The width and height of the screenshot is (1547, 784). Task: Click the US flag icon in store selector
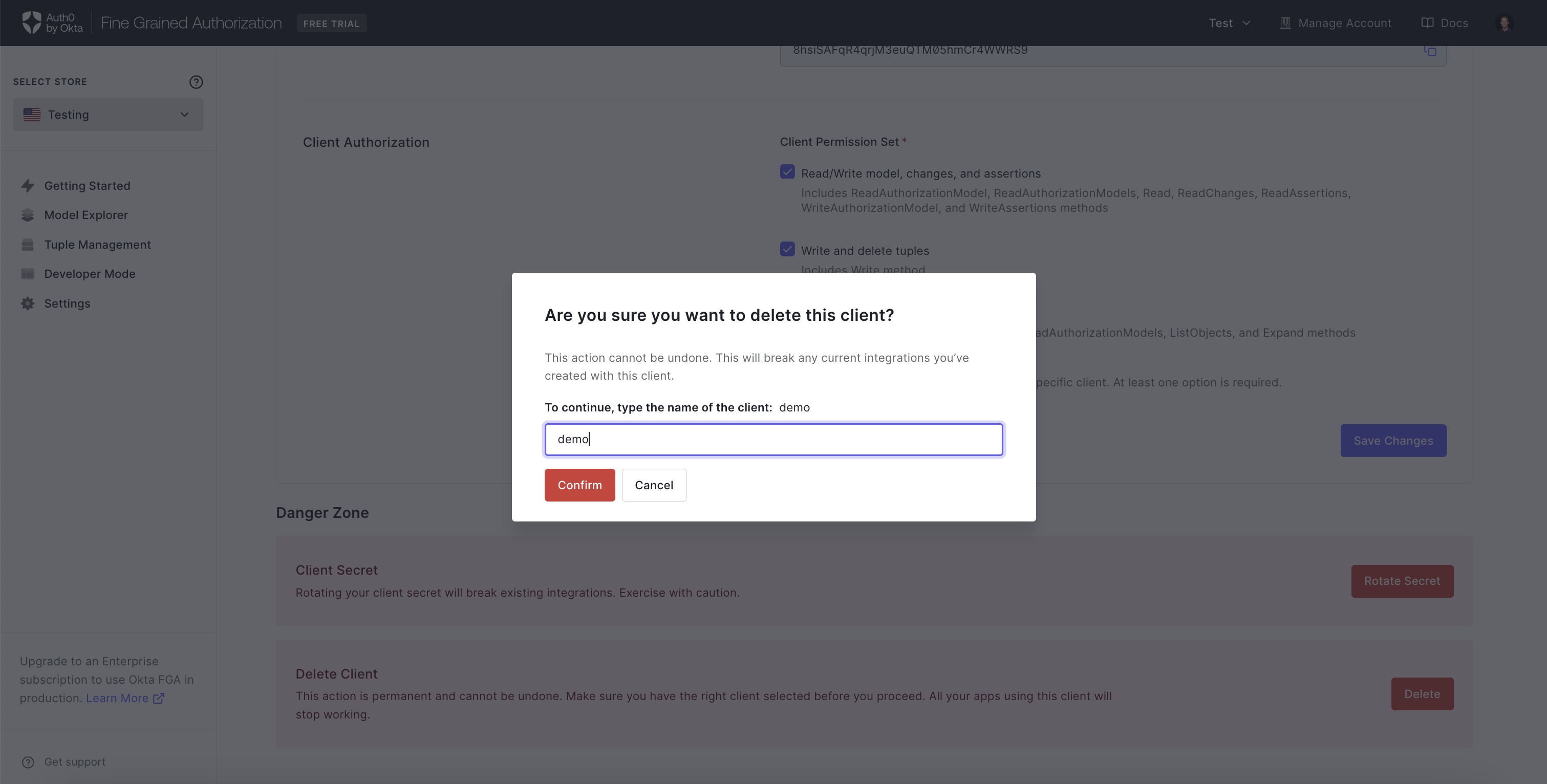coord(32,114)
